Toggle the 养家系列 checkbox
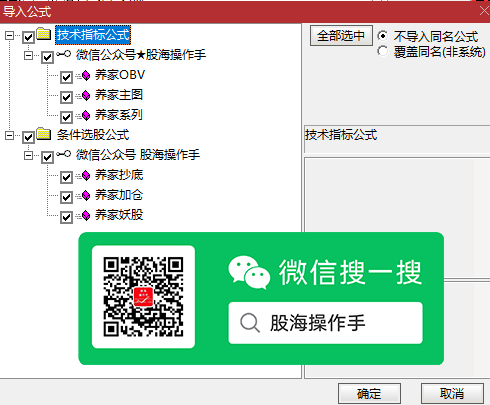490x405 pixels. tap(66, 117)
